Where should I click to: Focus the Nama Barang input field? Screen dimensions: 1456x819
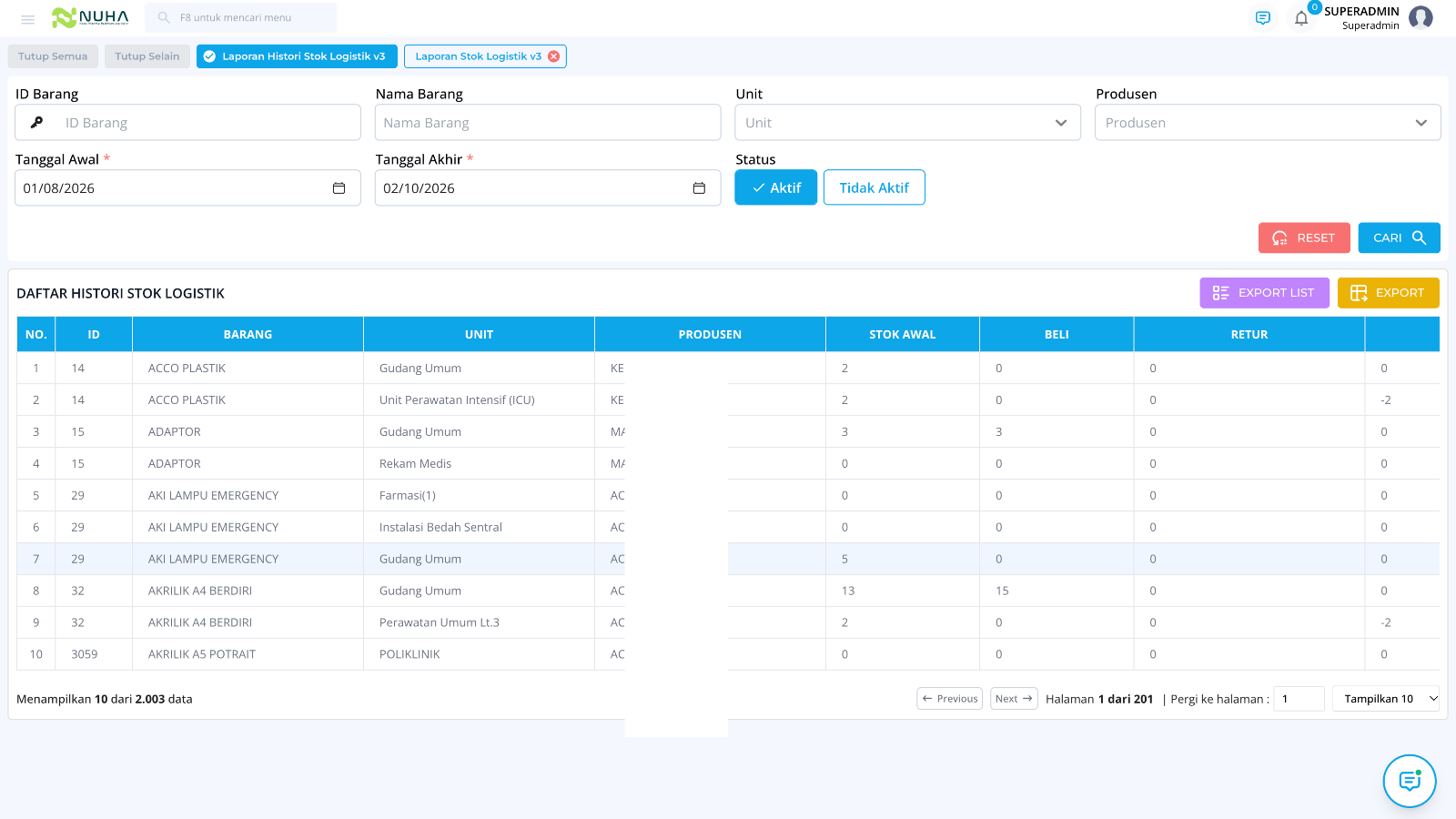point(548,123)
